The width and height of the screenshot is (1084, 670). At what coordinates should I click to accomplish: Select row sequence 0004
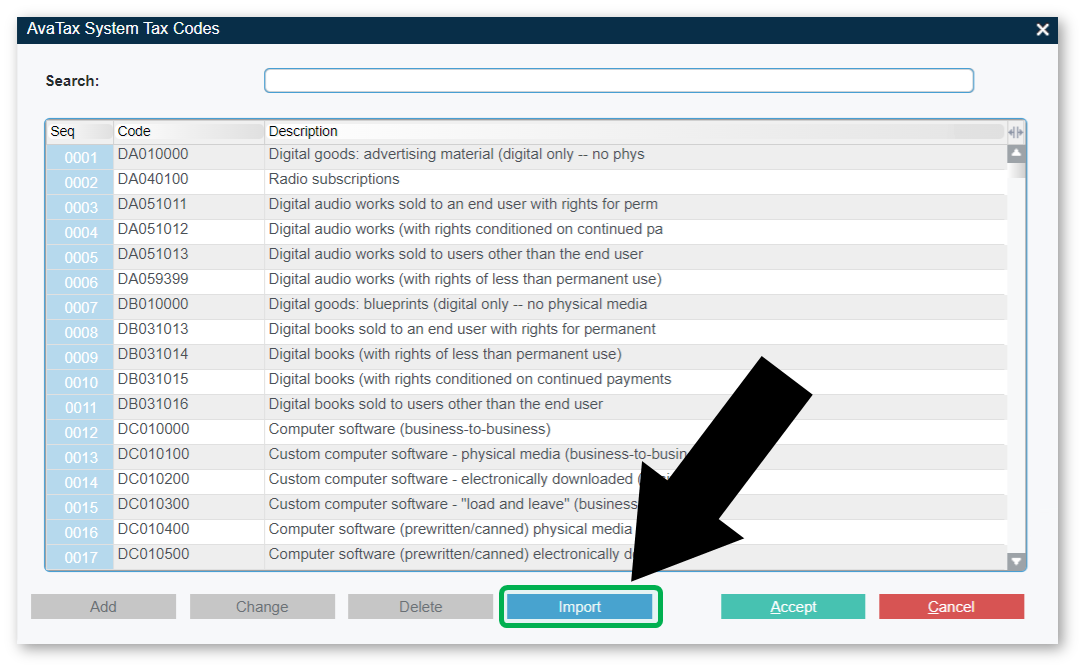(81, 232)
